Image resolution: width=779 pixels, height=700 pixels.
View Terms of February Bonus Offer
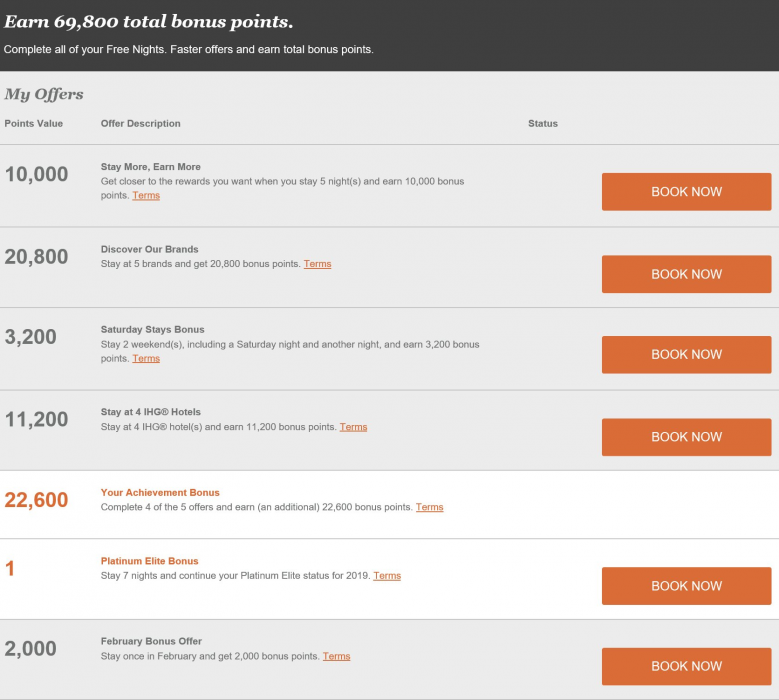[336, 656]
